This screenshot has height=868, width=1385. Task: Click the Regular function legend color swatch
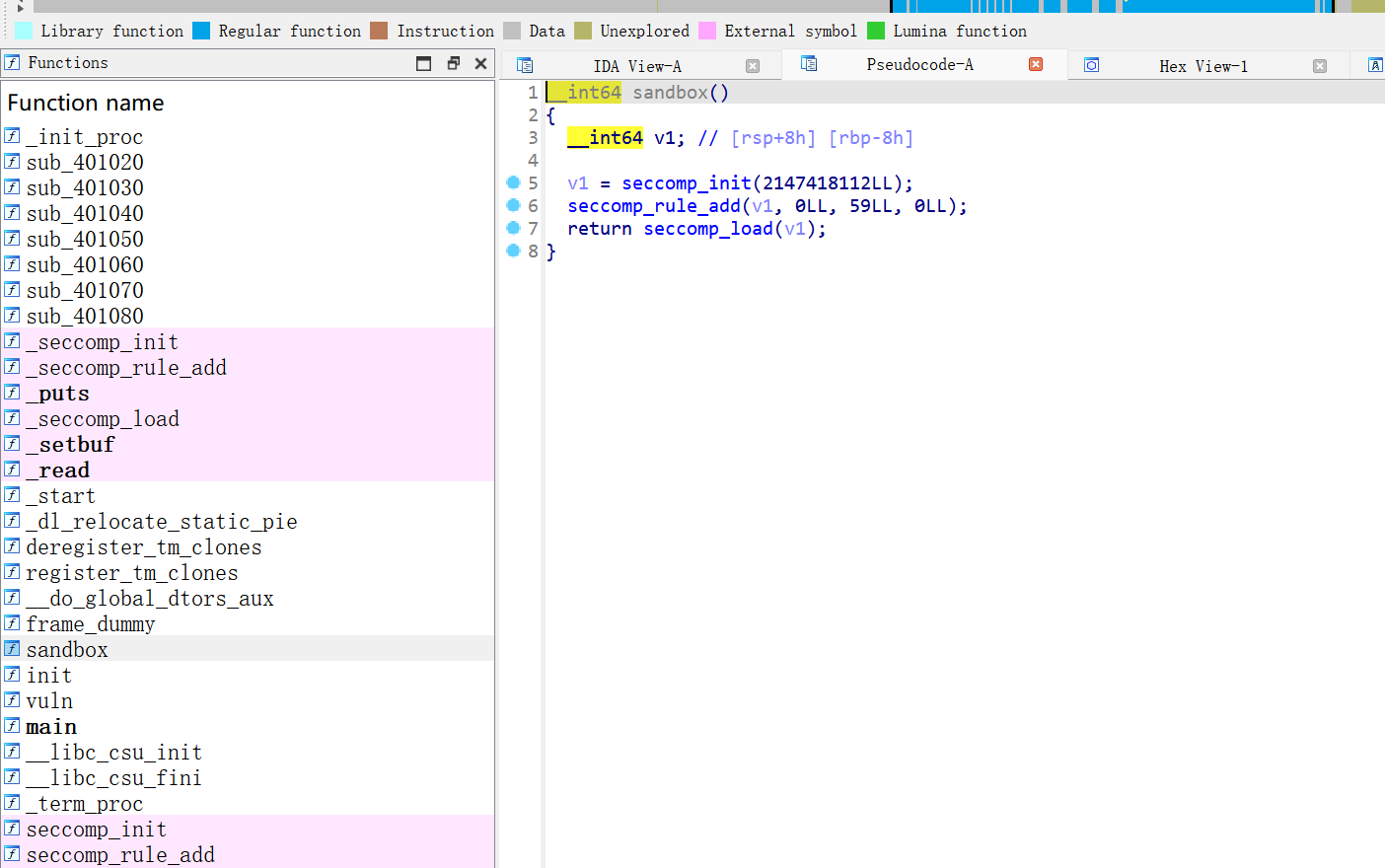coord(201,31)
